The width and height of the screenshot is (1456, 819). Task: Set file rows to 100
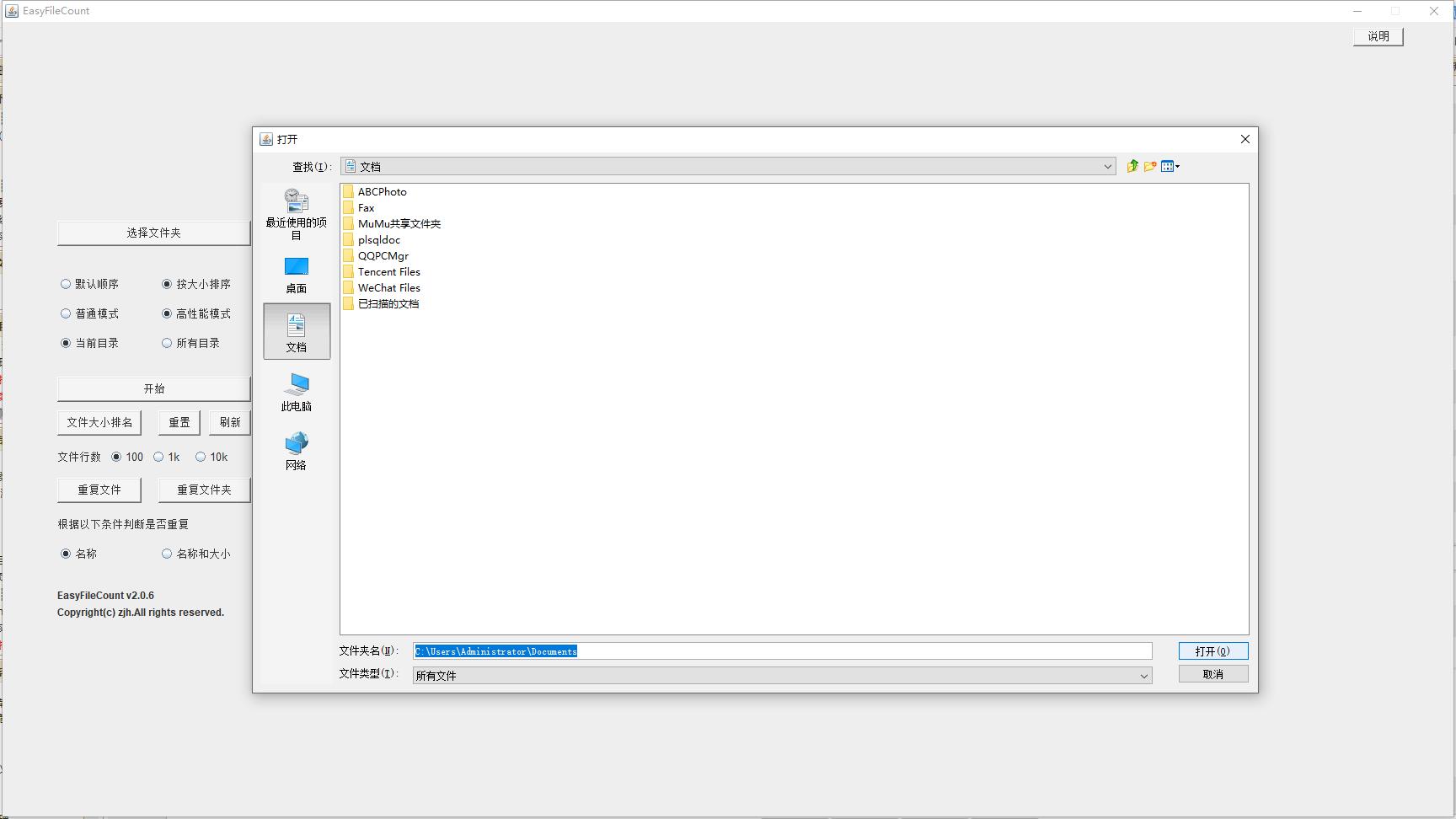coord(116,457)
